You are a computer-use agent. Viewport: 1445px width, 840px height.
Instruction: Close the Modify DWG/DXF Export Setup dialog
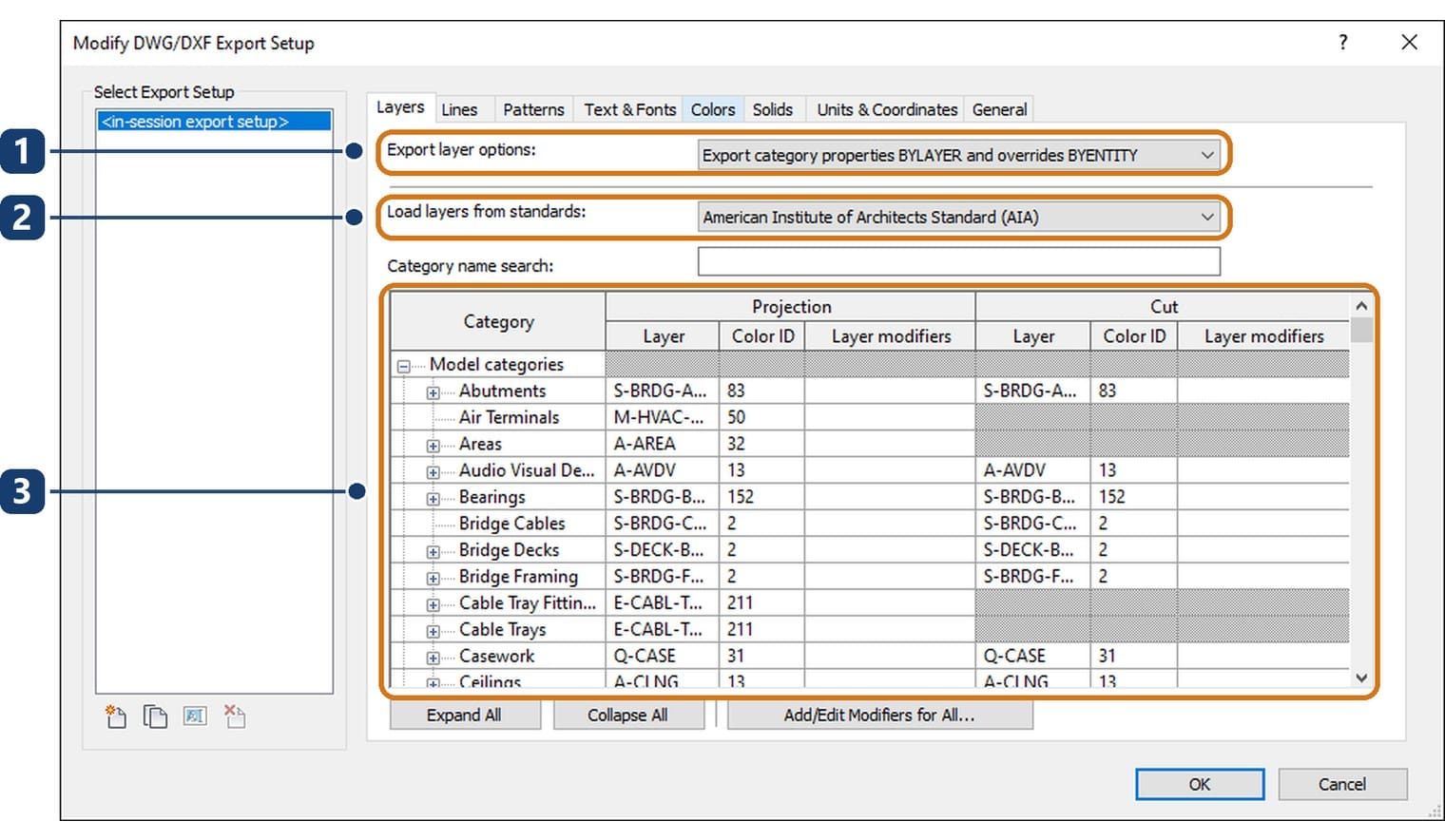tap(1409, 43)
